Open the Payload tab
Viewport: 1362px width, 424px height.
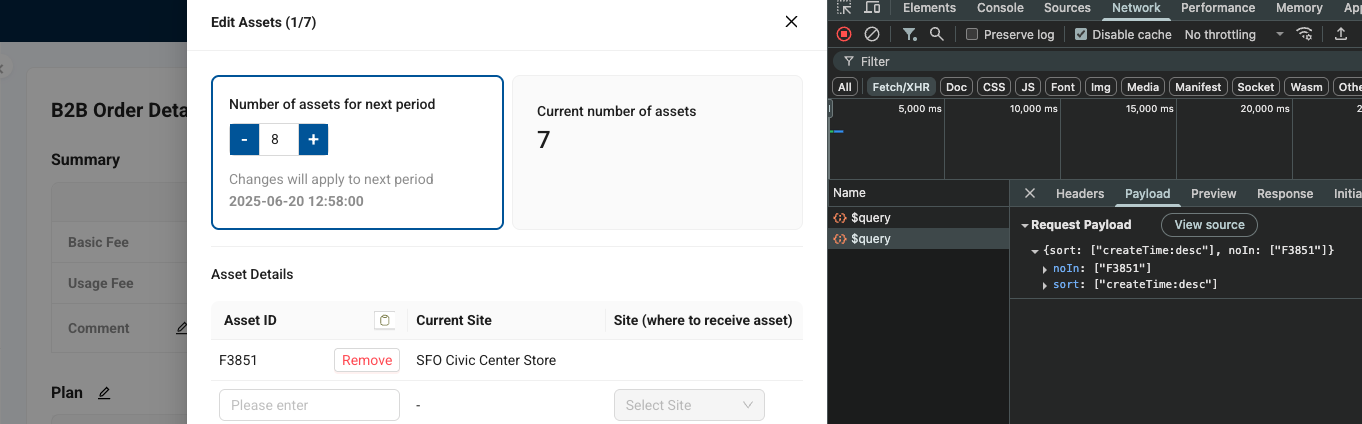(1147, 193)
